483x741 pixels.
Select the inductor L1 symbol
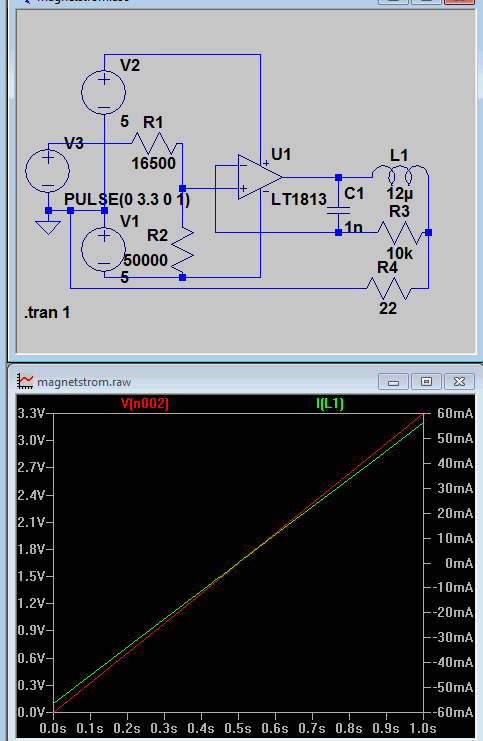point(400,174)
